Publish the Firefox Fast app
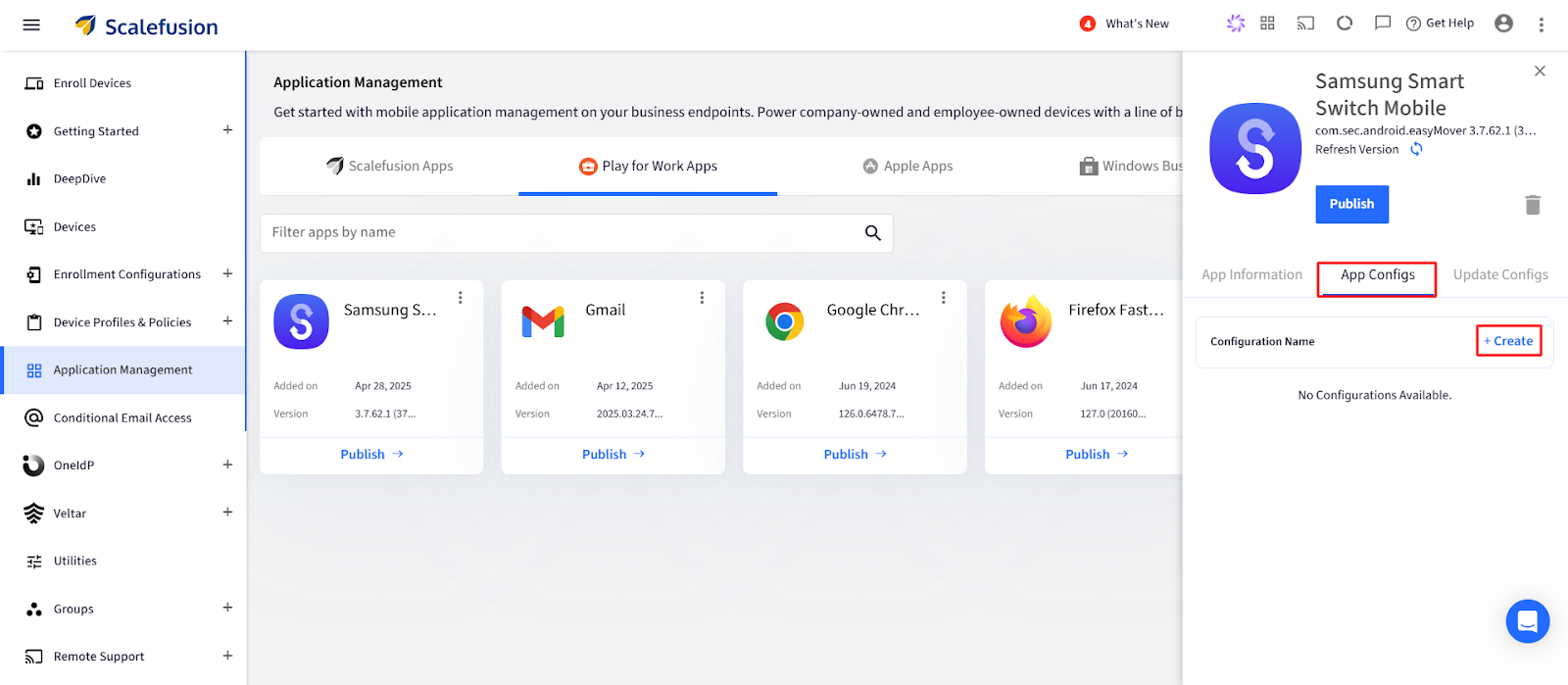 click(x=1097, y=455)
